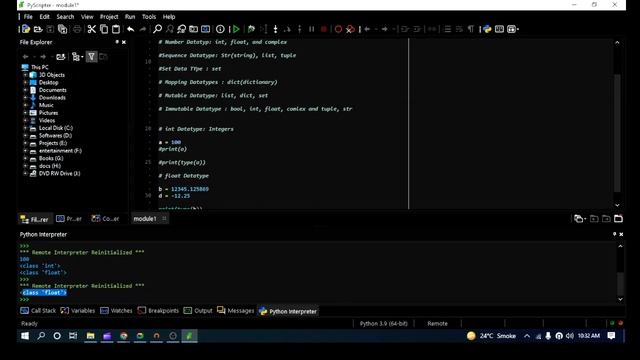Pin the Python Interpreter panel

coord(614,234)
